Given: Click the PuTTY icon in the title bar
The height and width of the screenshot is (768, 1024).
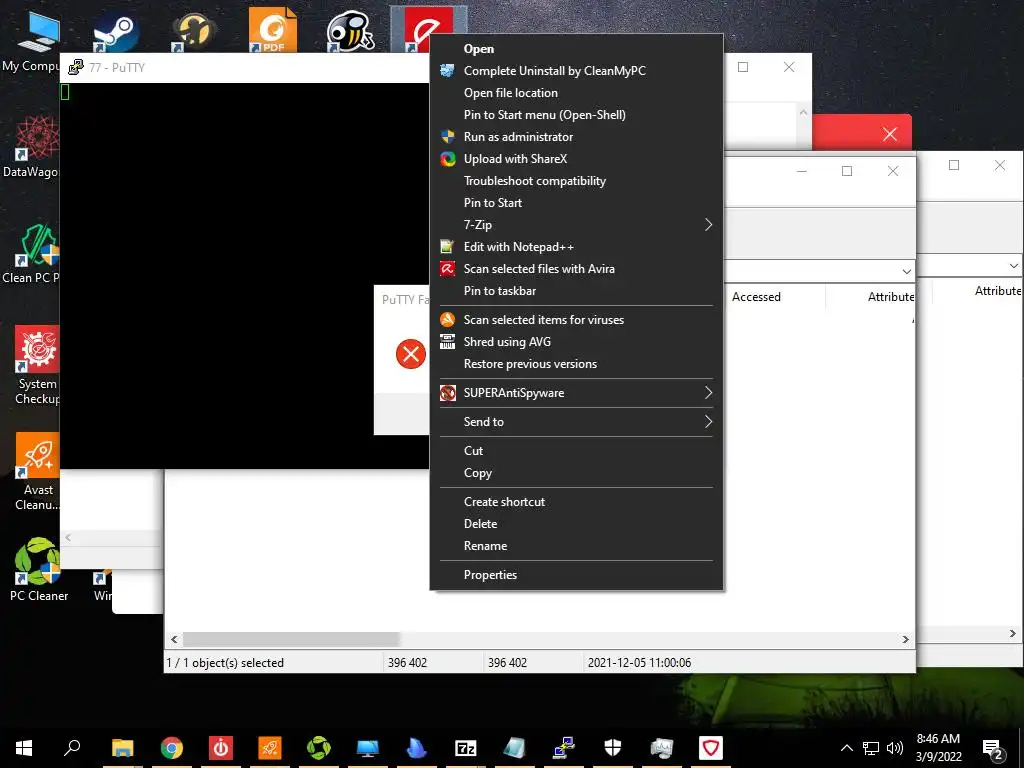Looking at the screenshot, I should (x=76, y=67).
